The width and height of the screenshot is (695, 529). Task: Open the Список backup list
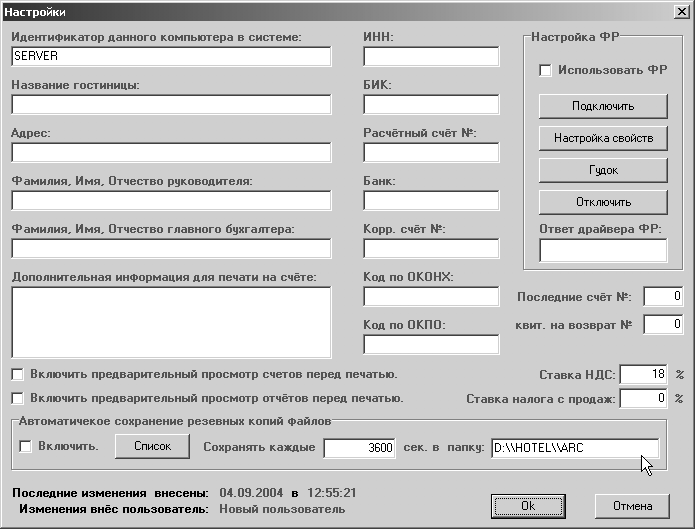152,446
